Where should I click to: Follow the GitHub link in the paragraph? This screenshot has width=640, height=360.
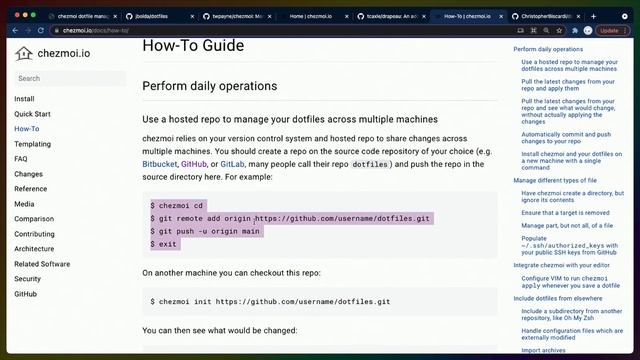194,164
